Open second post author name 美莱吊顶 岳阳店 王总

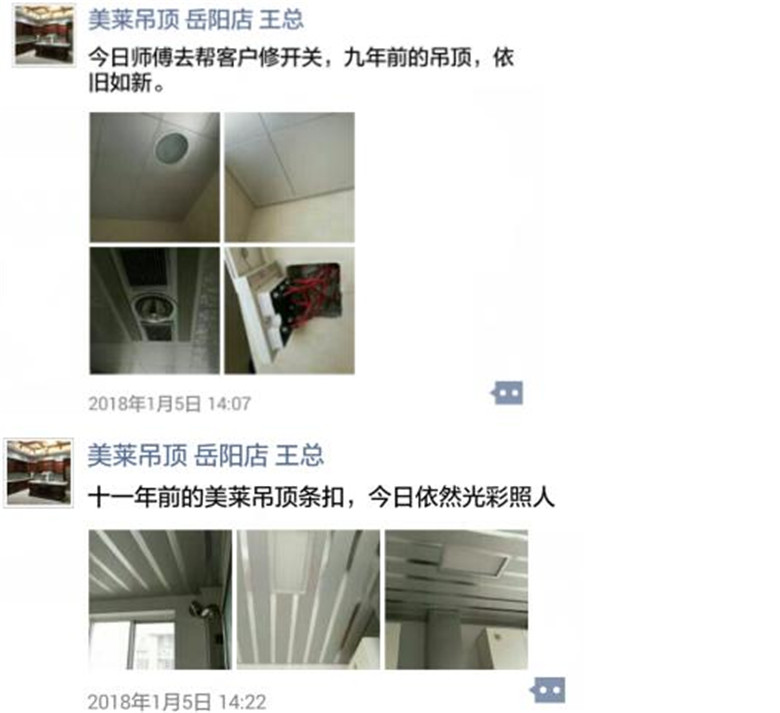[x=206, y=455]
